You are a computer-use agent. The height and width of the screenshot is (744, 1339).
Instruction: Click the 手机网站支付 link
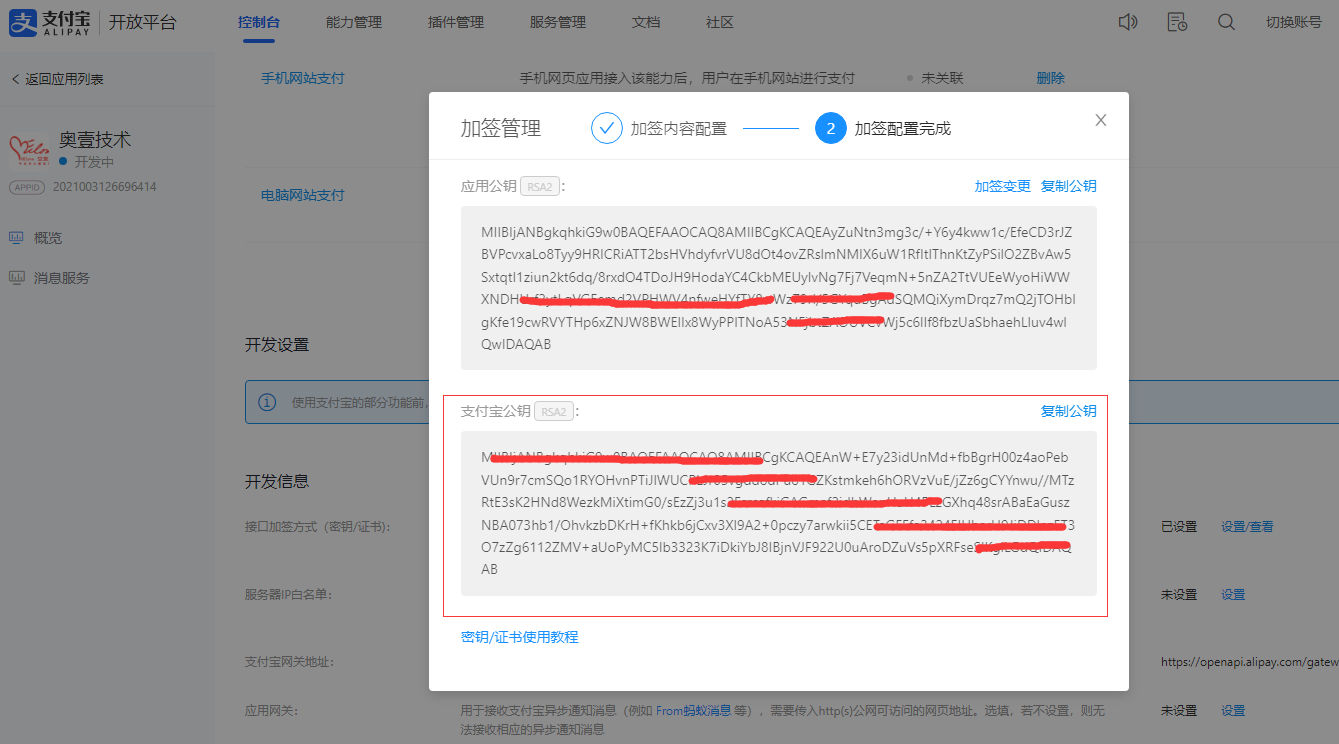tap(303, 78)
